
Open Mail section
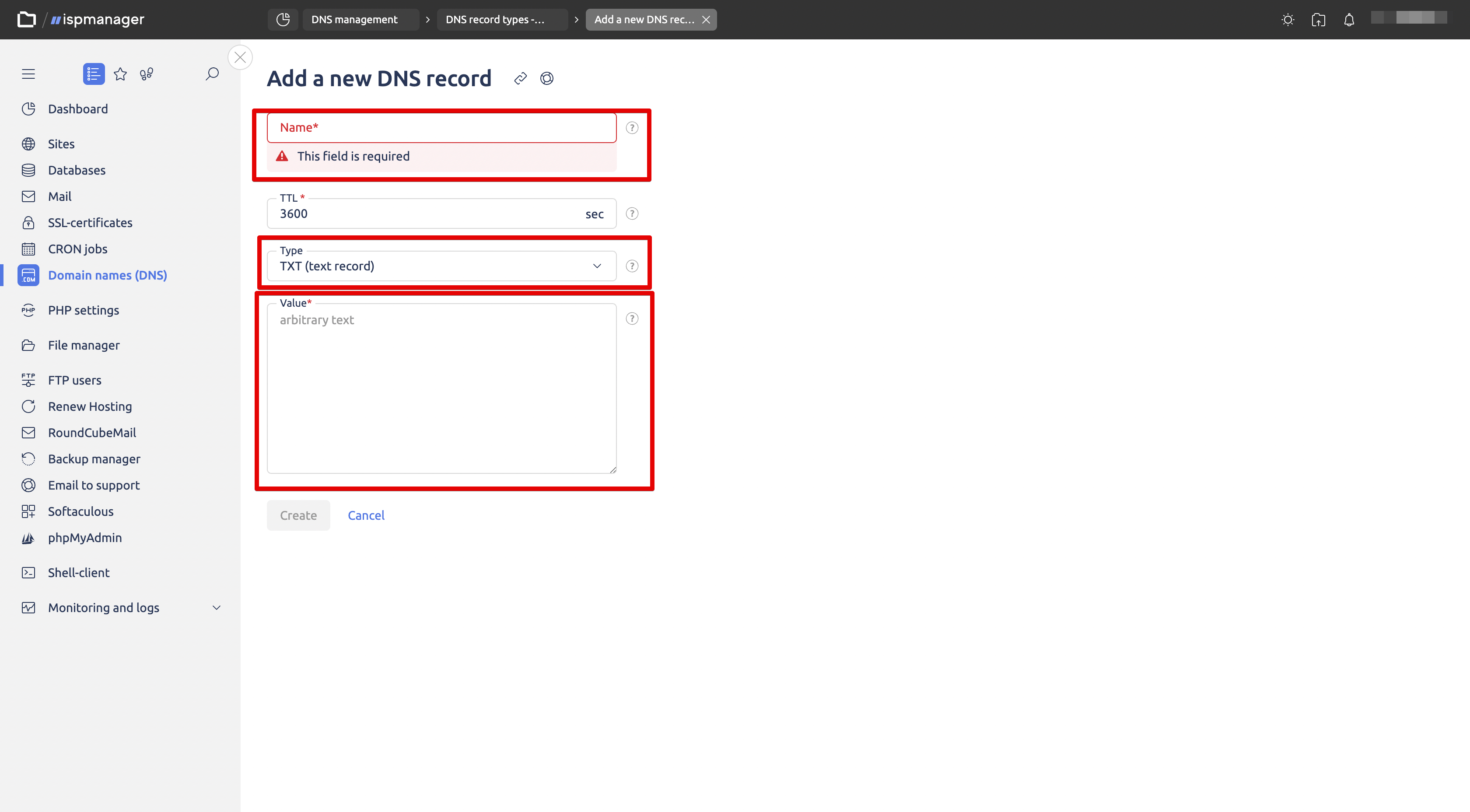click(x=59, y=196)
